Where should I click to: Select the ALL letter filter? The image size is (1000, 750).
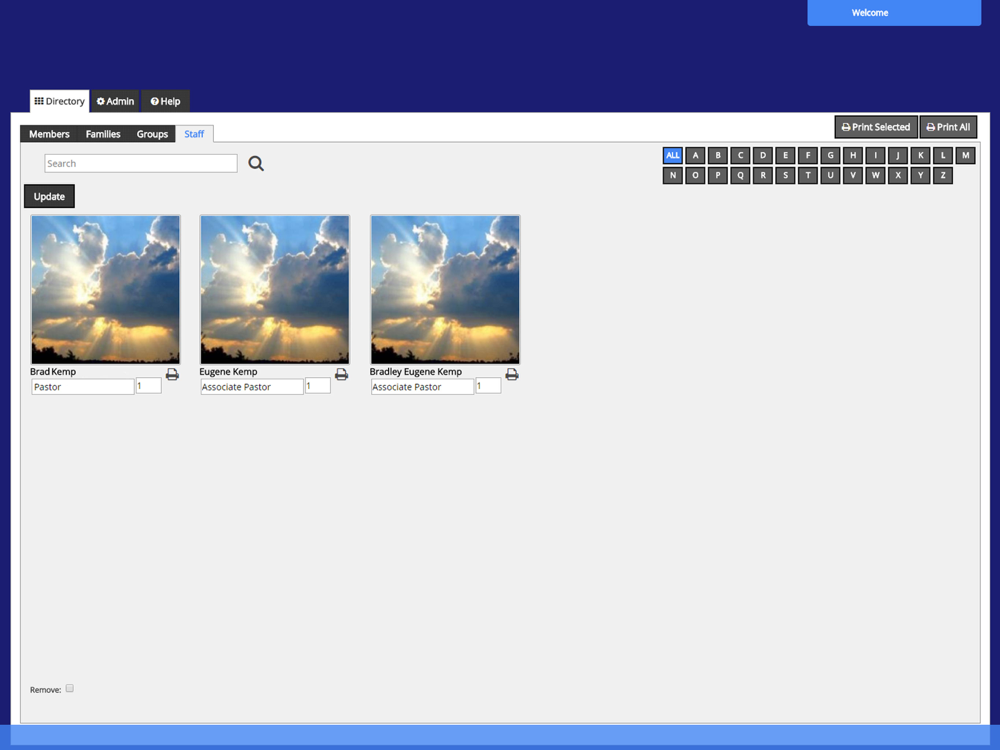(673, 155)
